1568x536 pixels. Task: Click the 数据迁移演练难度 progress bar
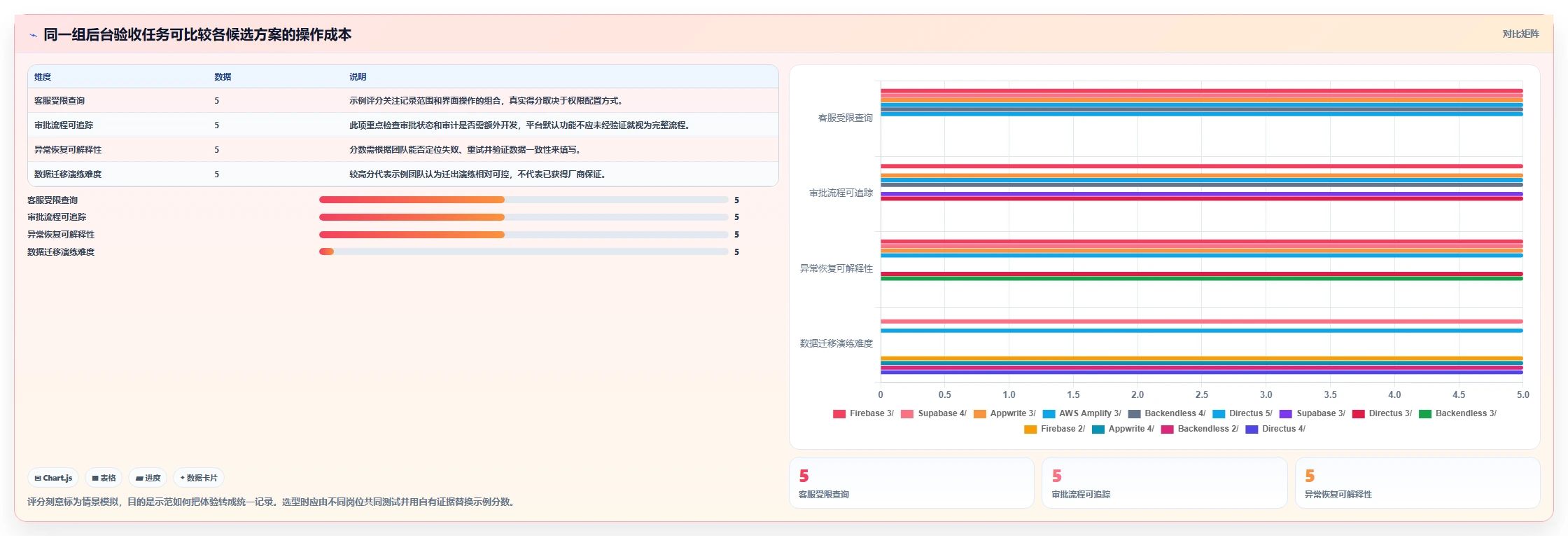tap(524, 252)
